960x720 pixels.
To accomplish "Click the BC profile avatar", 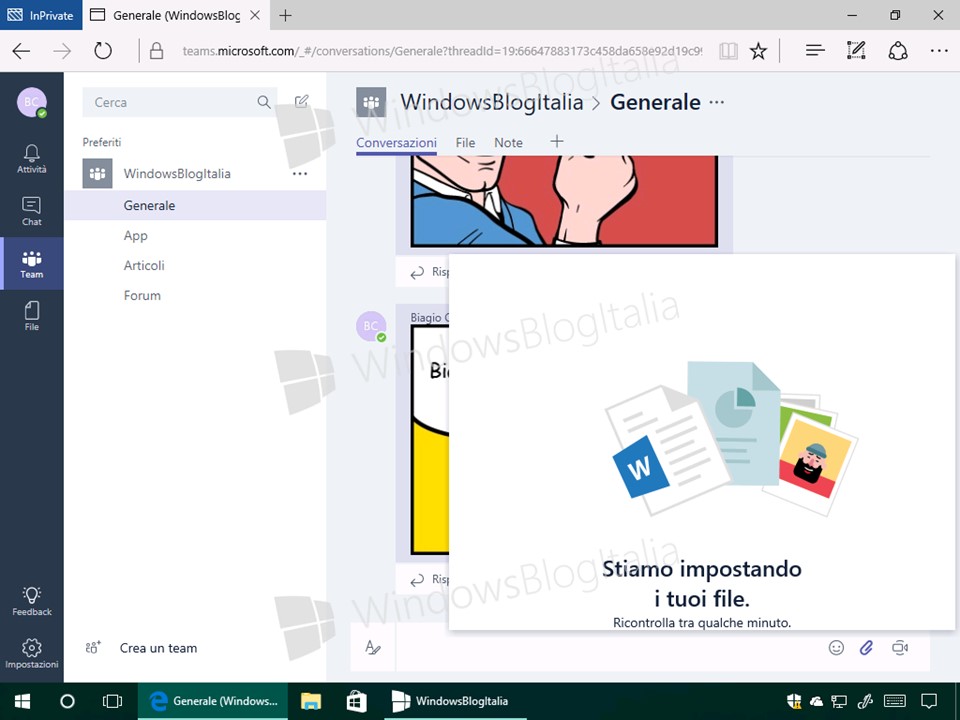I will [32, 102].
